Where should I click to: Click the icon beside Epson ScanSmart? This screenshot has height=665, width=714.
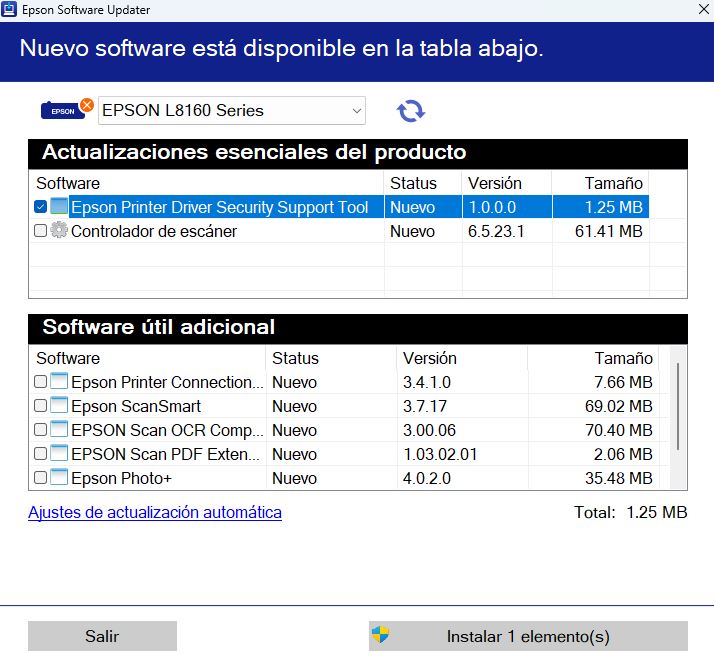[59, 405]
